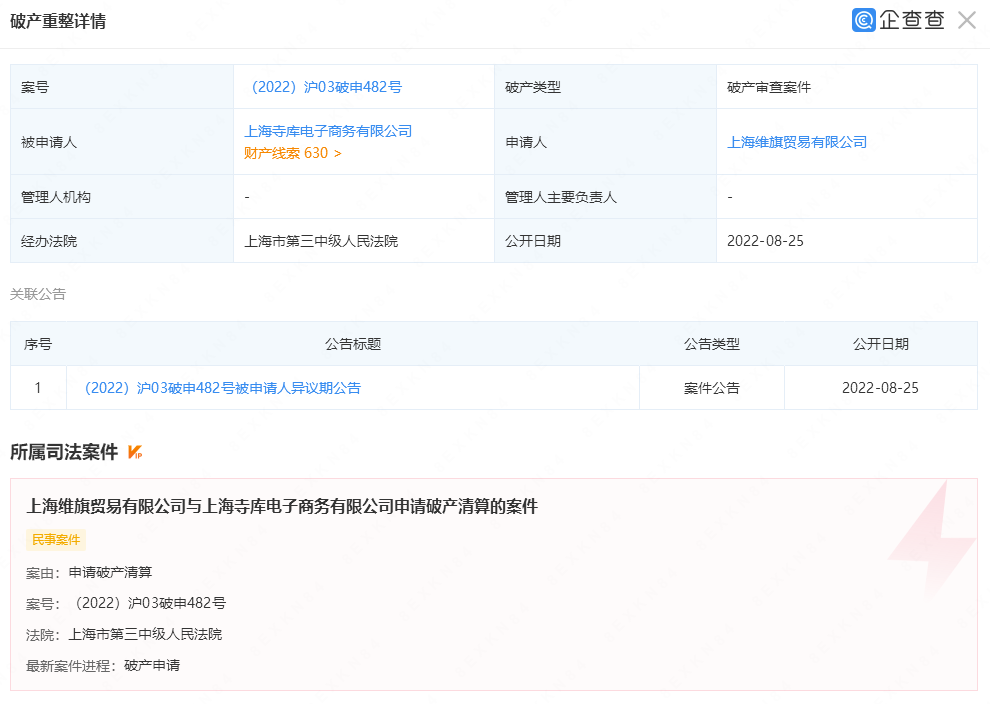The height and width of the screenshot is (704, 990).
Task: Open case number link (2022)沪03破申482号 in details table
Action: click(x=326, y=87)
